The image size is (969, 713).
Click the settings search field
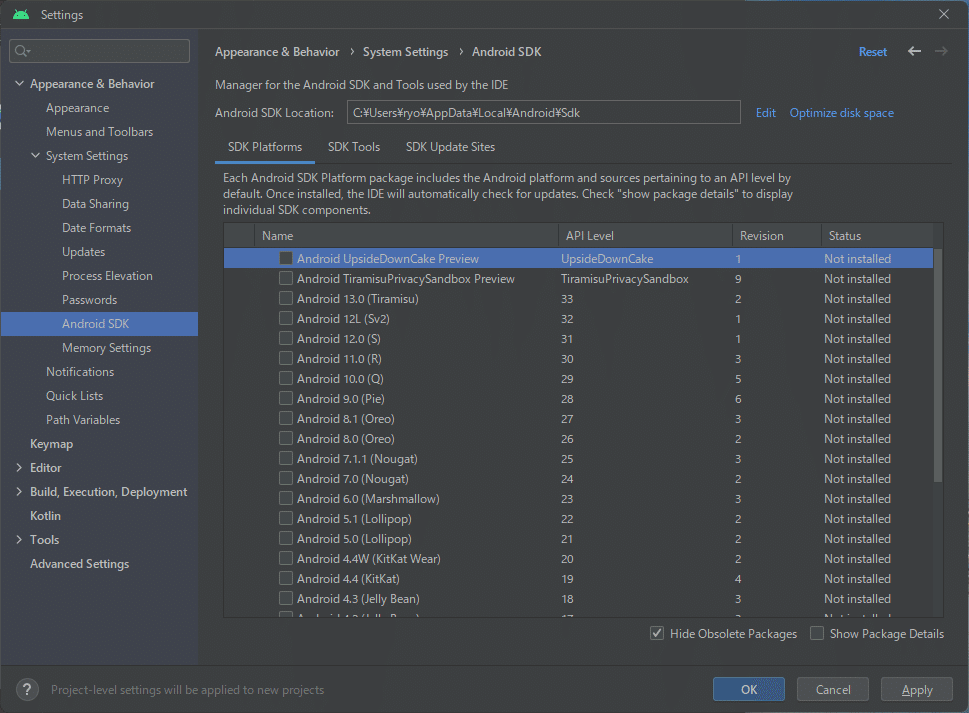[99, 51]
